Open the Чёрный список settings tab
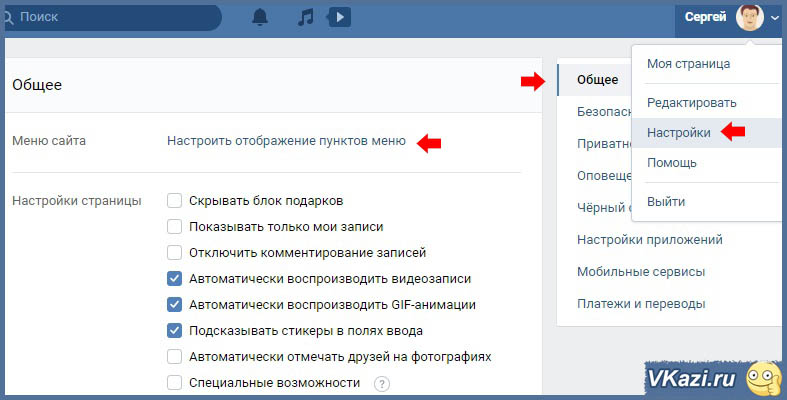 point(595,208)
